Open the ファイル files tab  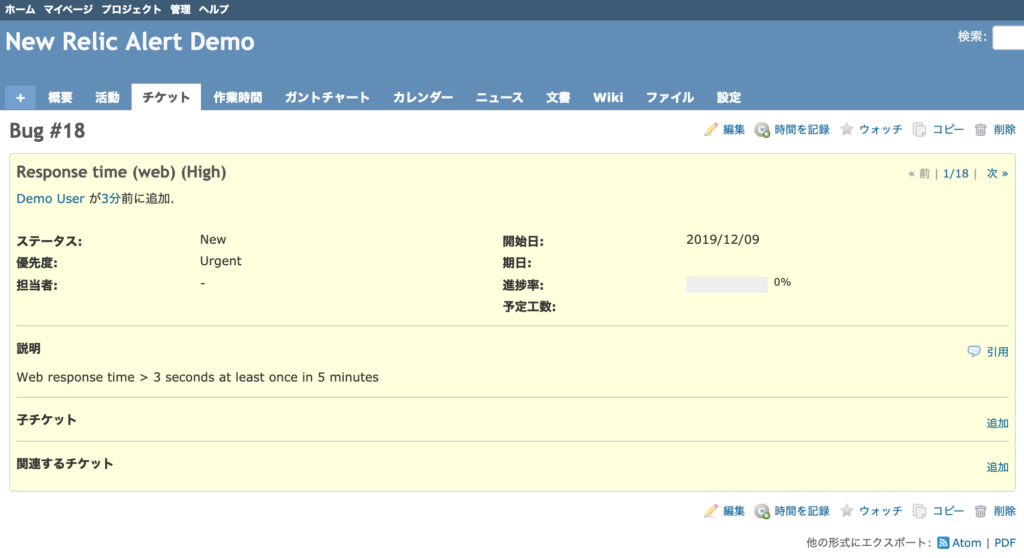click(670, 97)
